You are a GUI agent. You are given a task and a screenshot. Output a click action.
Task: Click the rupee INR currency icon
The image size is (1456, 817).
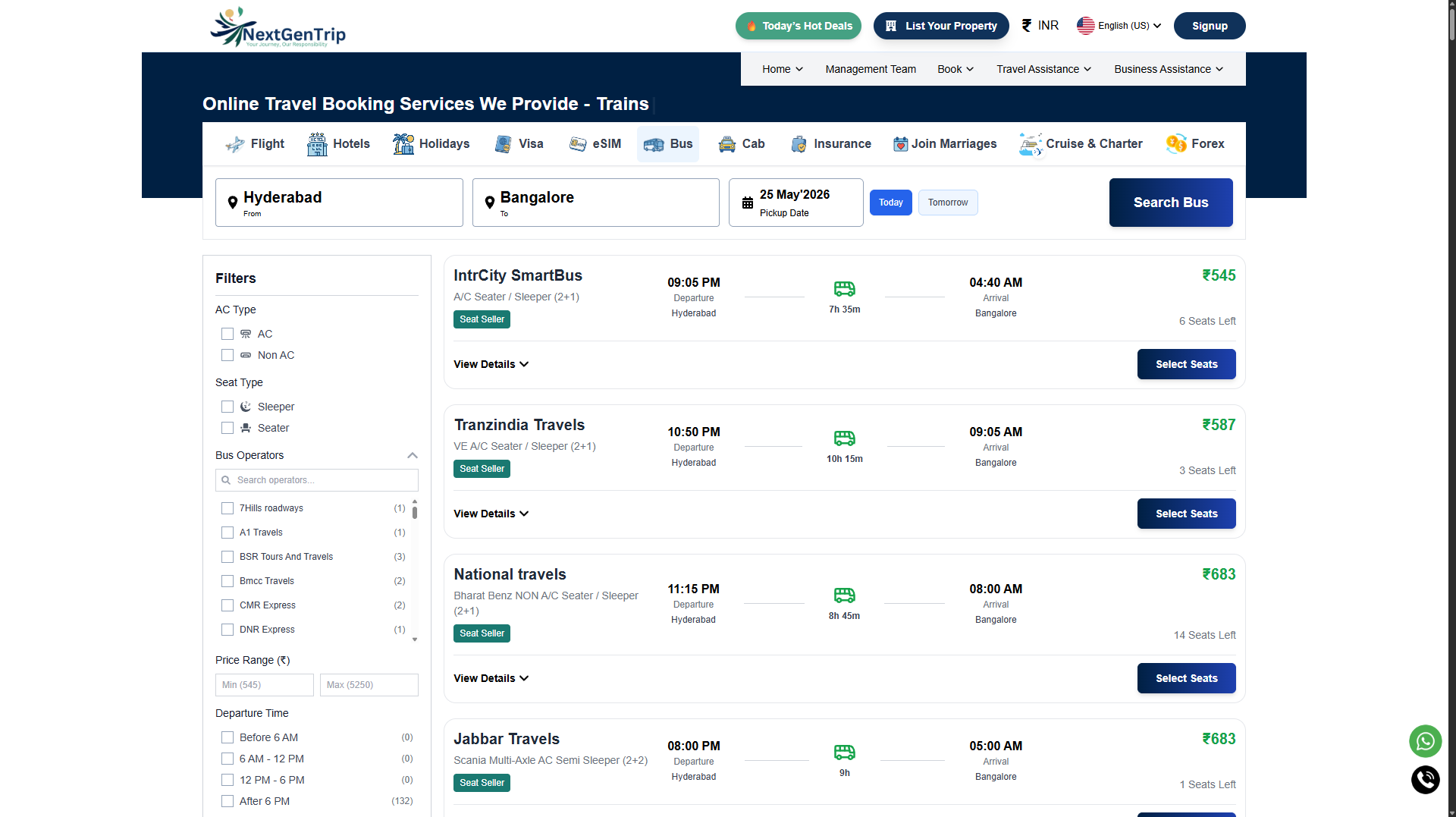[x=1026, y=26]
